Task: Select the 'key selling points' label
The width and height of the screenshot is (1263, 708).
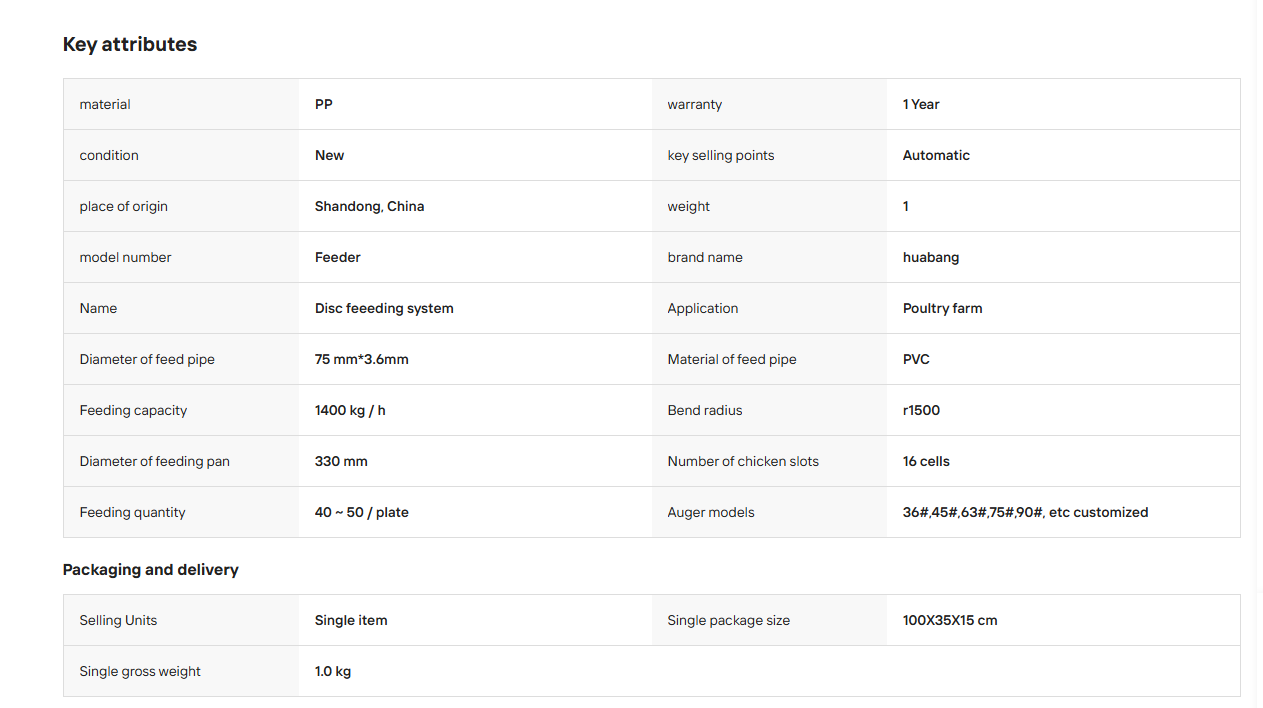Action: [x=721, y=155]
